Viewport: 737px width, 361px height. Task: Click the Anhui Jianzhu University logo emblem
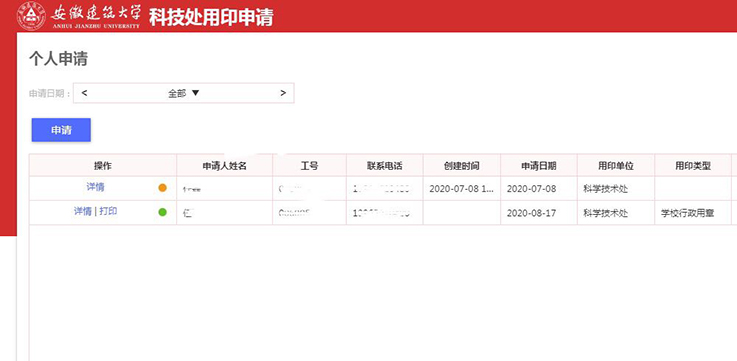[31, 16]
